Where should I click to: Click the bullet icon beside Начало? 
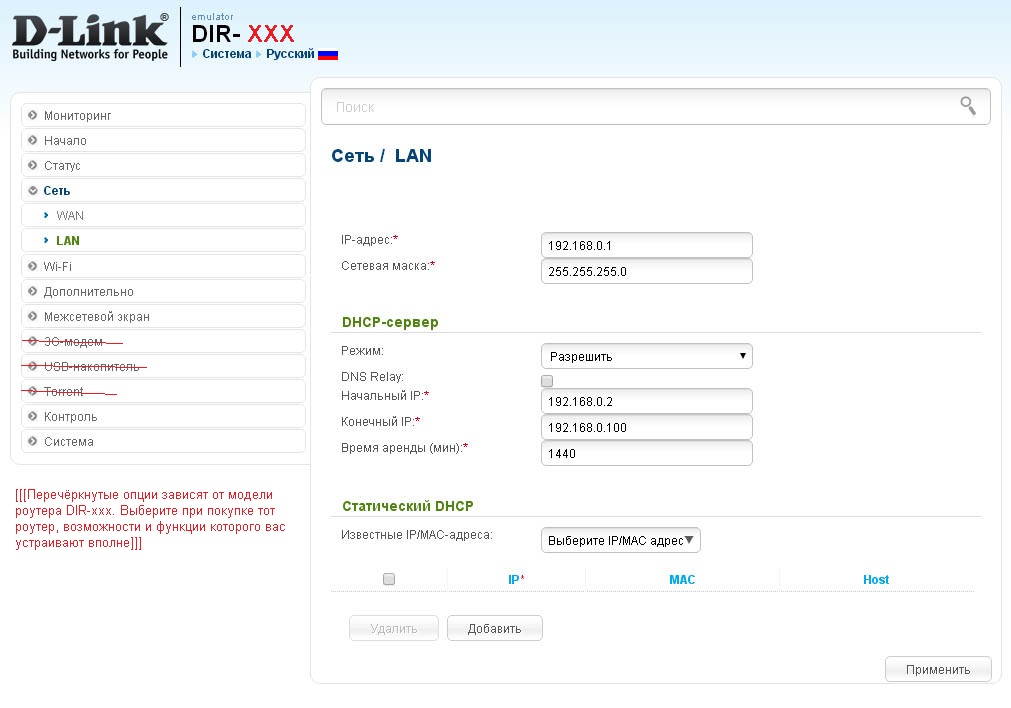pyautogui.click(x=32, y=140)
